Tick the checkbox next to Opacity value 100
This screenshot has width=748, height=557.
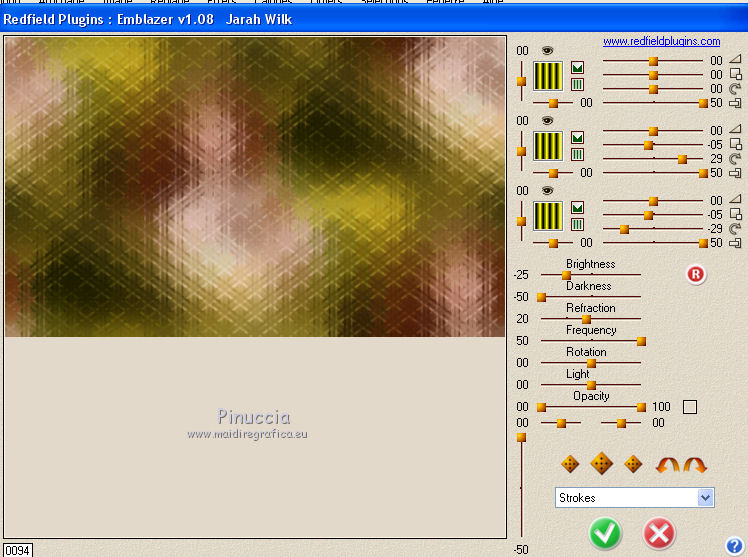(690, 407)
